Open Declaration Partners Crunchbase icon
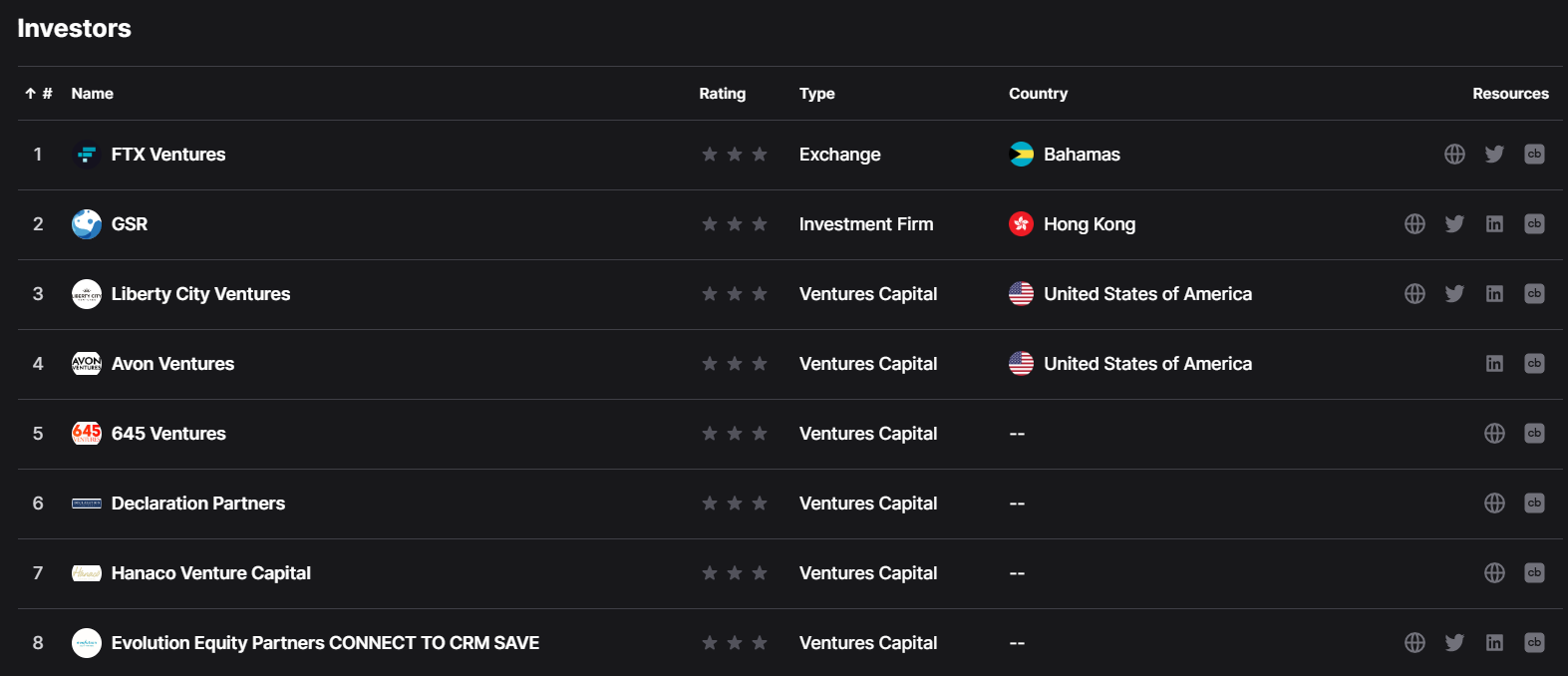Viewport: 1568px width, 676px height. 1534,504
